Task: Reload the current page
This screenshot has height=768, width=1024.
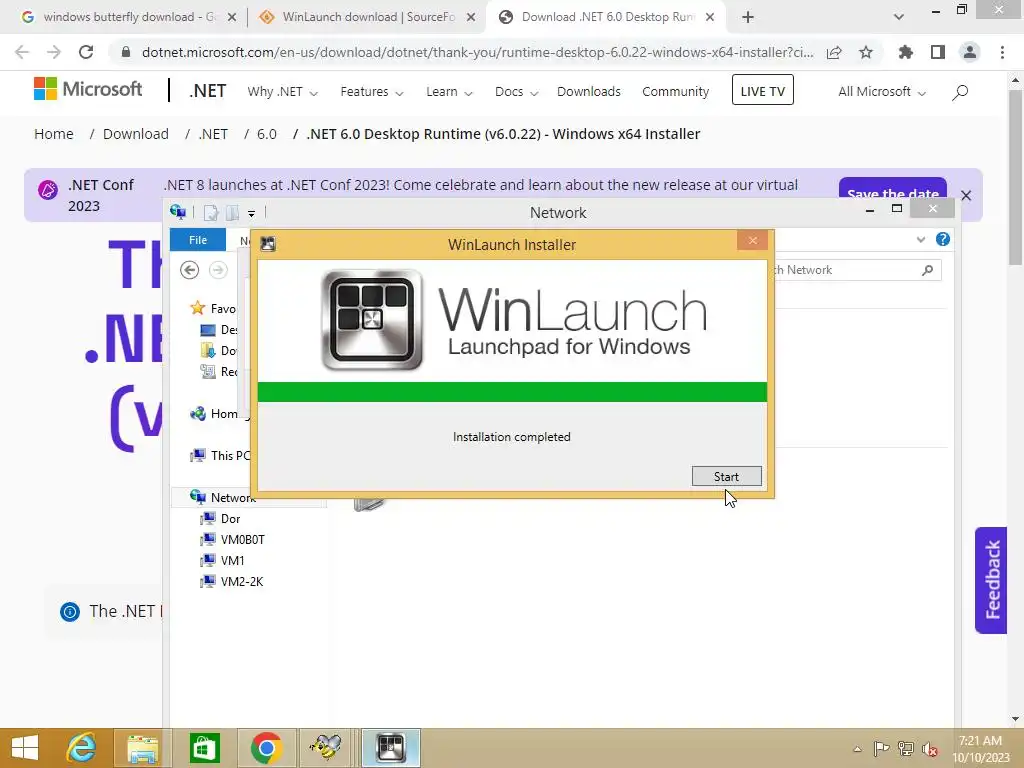Action: (86, 52)
